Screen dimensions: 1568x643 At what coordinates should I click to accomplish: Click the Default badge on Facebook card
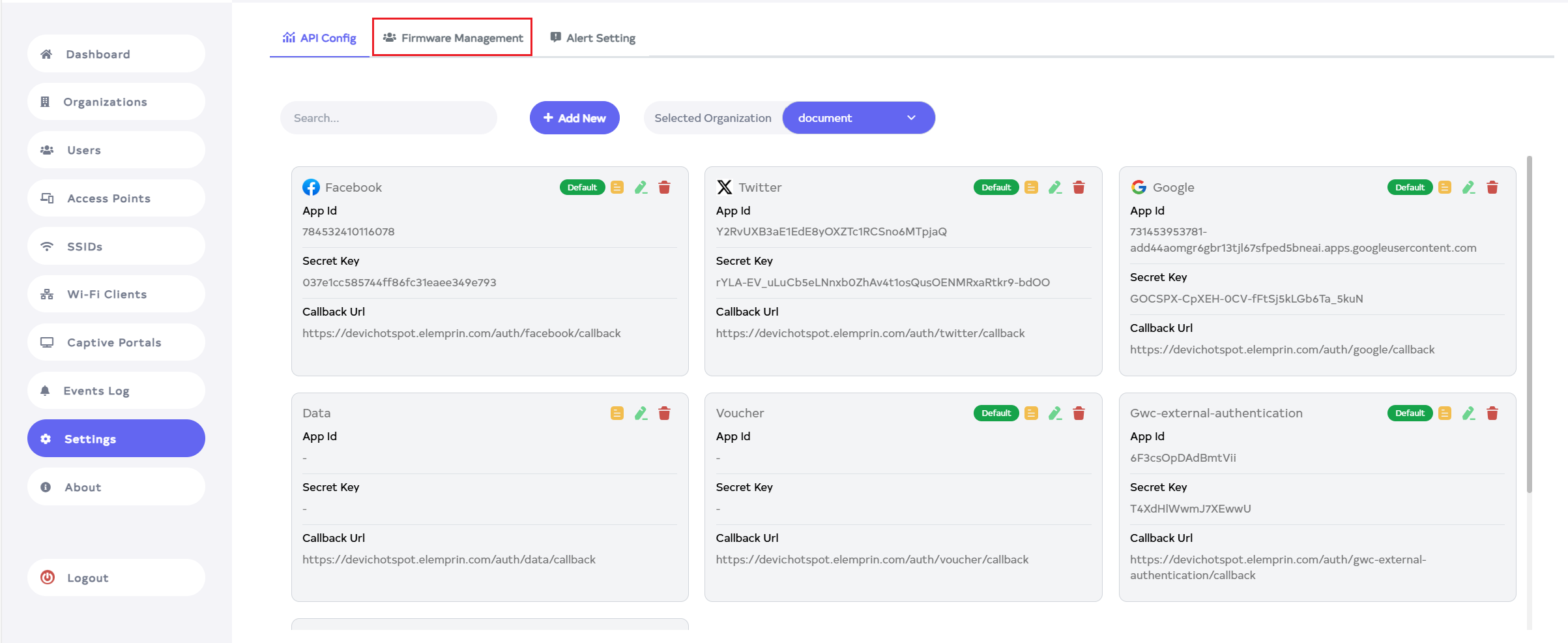581,188
